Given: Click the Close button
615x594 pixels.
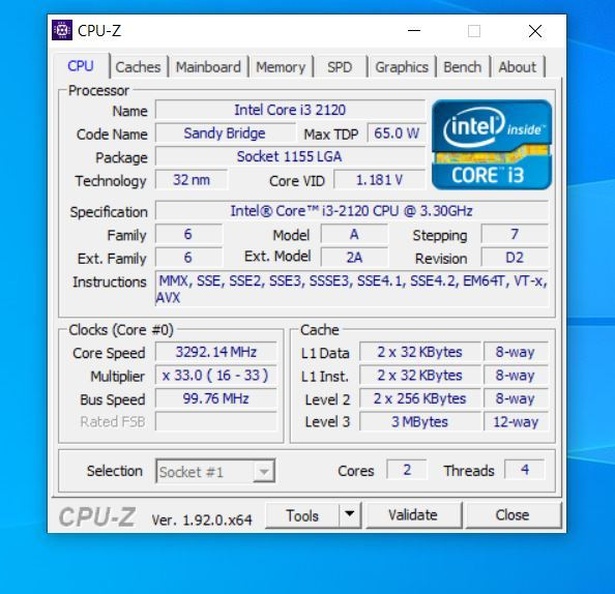Looking at the screenshot, I should click(x=513, y=515).
